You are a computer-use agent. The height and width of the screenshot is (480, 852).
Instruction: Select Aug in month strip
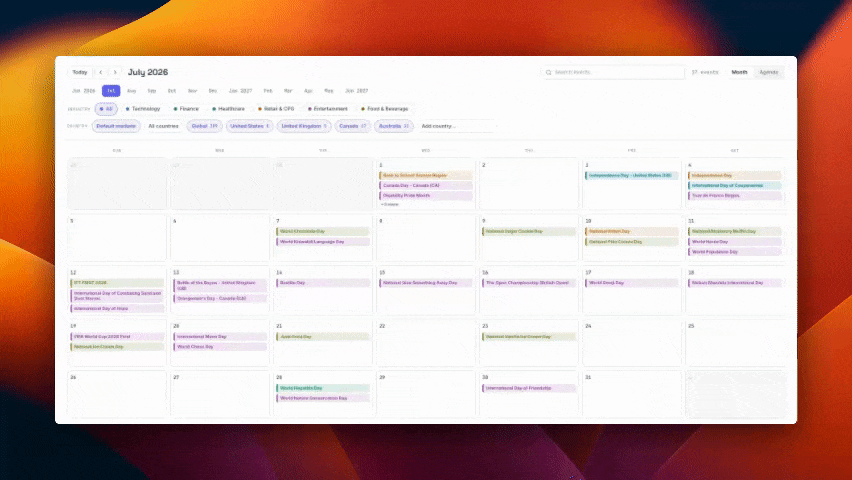click(131, 91)
